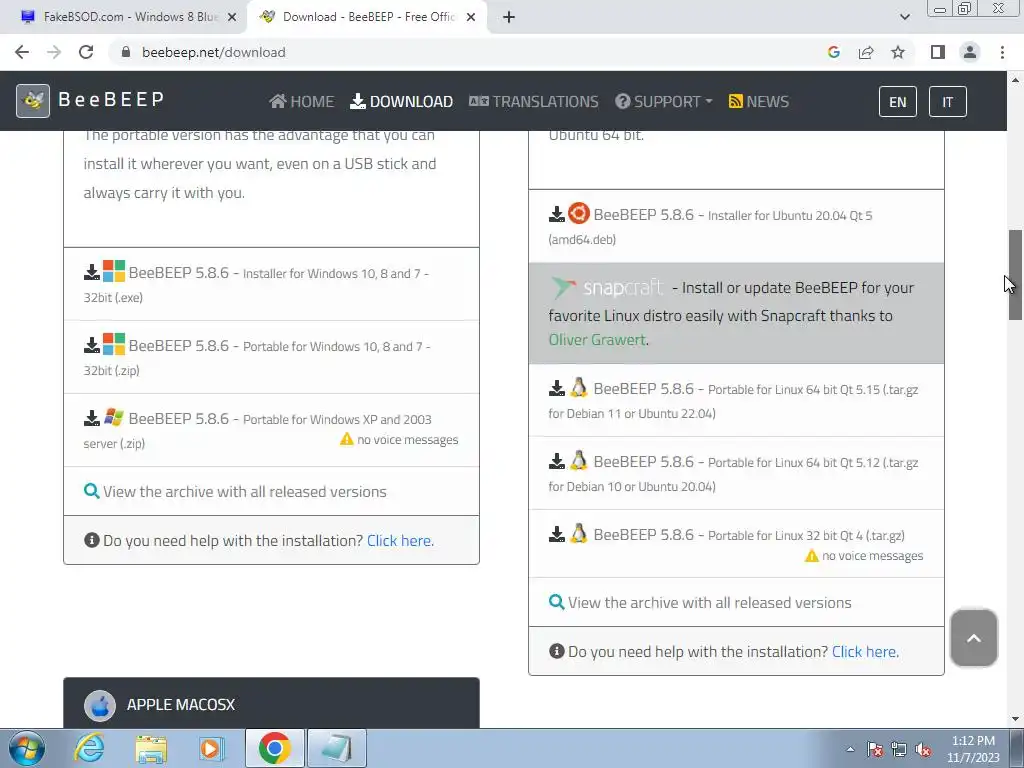Click the scroll-to-top arrow button
Viewport: 1024px width, 768px height.
[974, 638]
